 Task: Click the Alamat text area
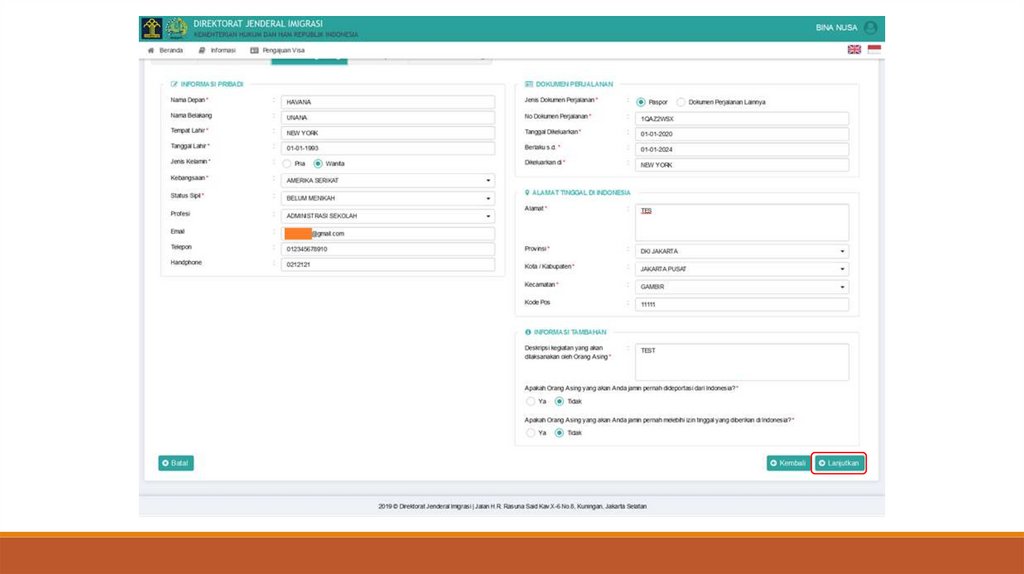tap(742, 223)
